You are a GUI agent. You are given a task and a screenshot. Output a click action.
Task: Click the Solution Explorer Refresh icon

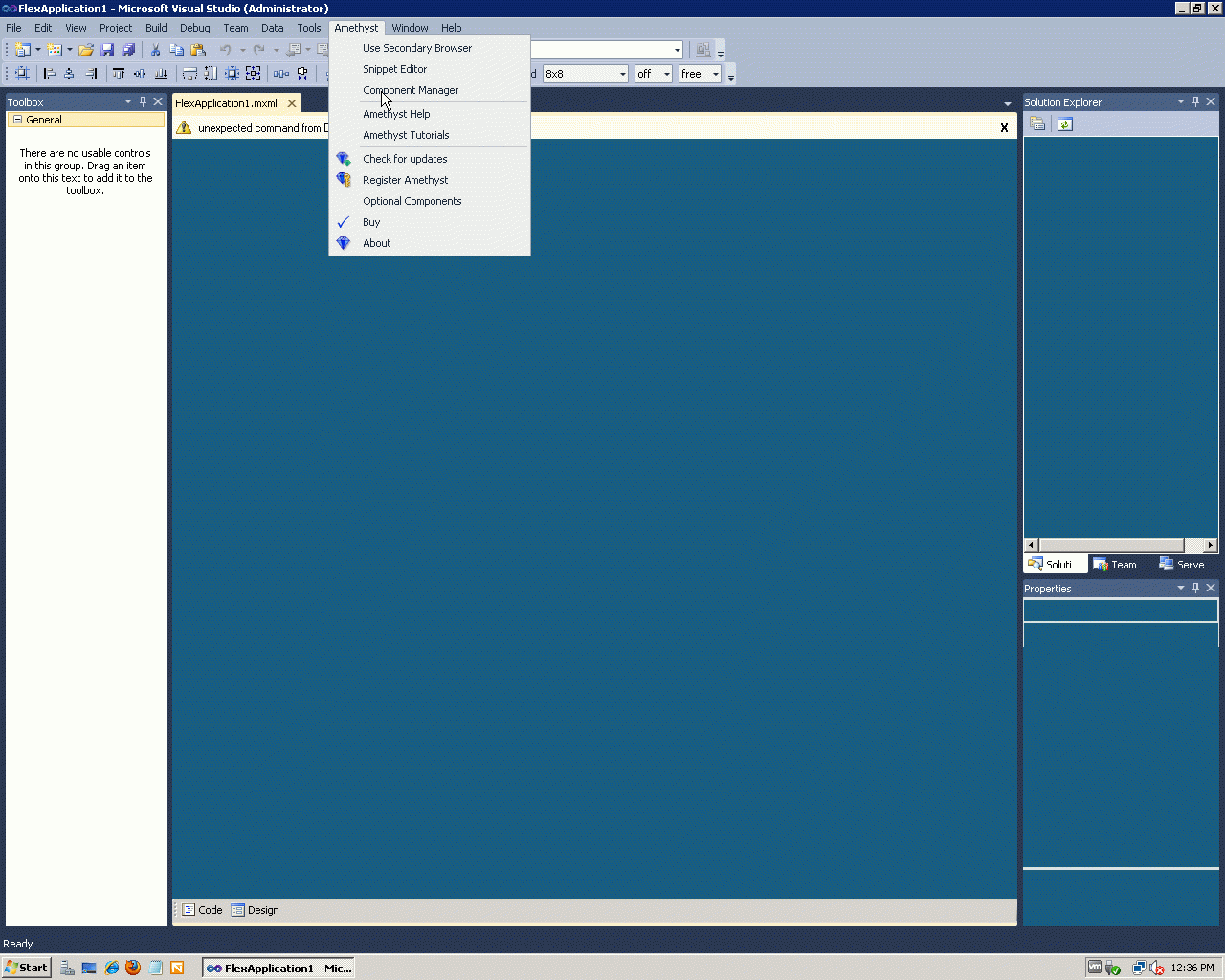click(1065, 124)
